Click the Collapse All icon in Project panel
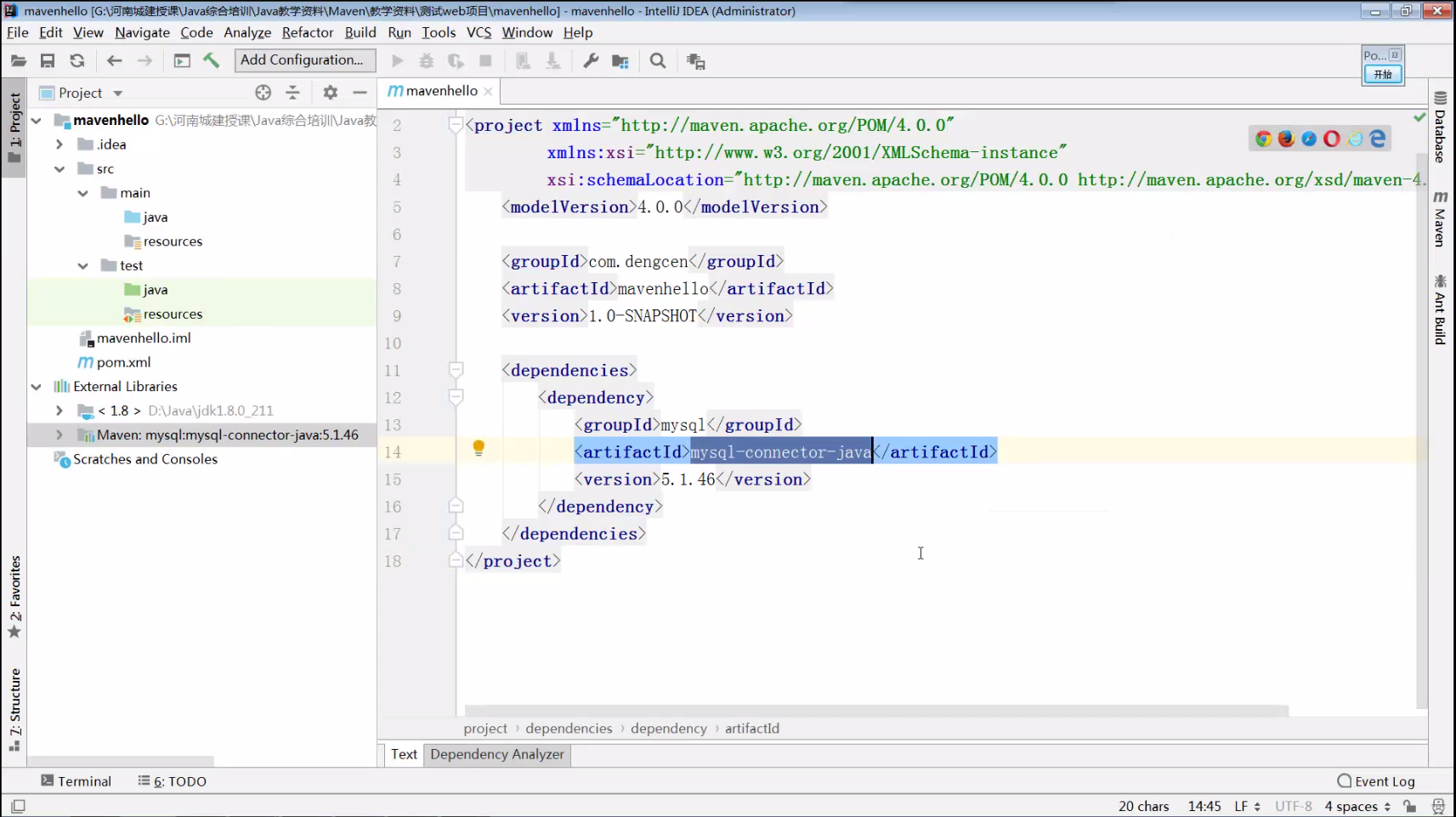1456x817 pixels. click(x=292, y=93)
